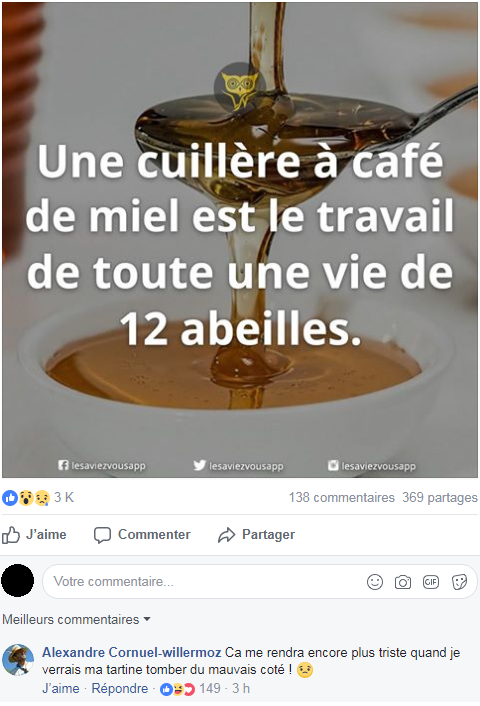Attach a photo with the camera icon
The image size is (480, 706).
point(403,582)
